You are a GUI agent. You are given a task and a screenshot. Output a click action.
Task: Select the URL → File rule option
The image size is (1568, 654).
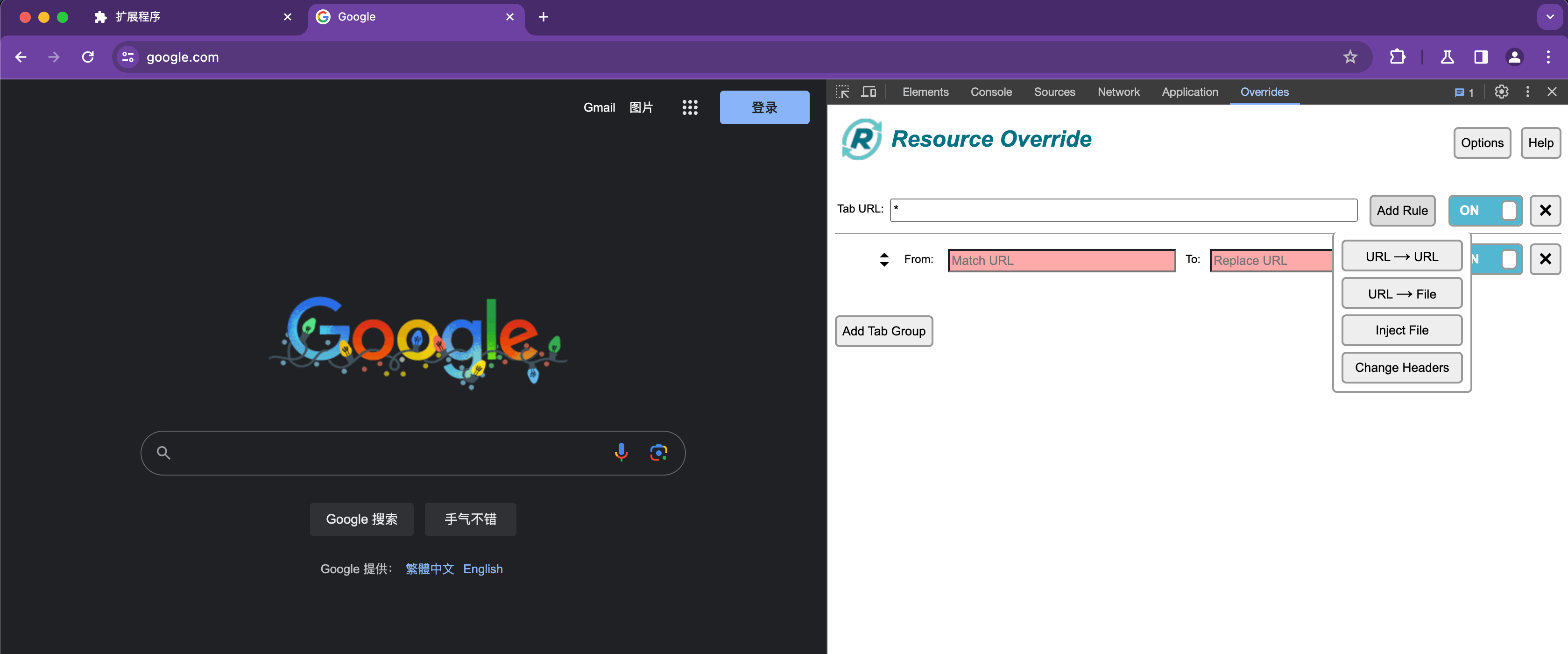[x=1401, y=294]
